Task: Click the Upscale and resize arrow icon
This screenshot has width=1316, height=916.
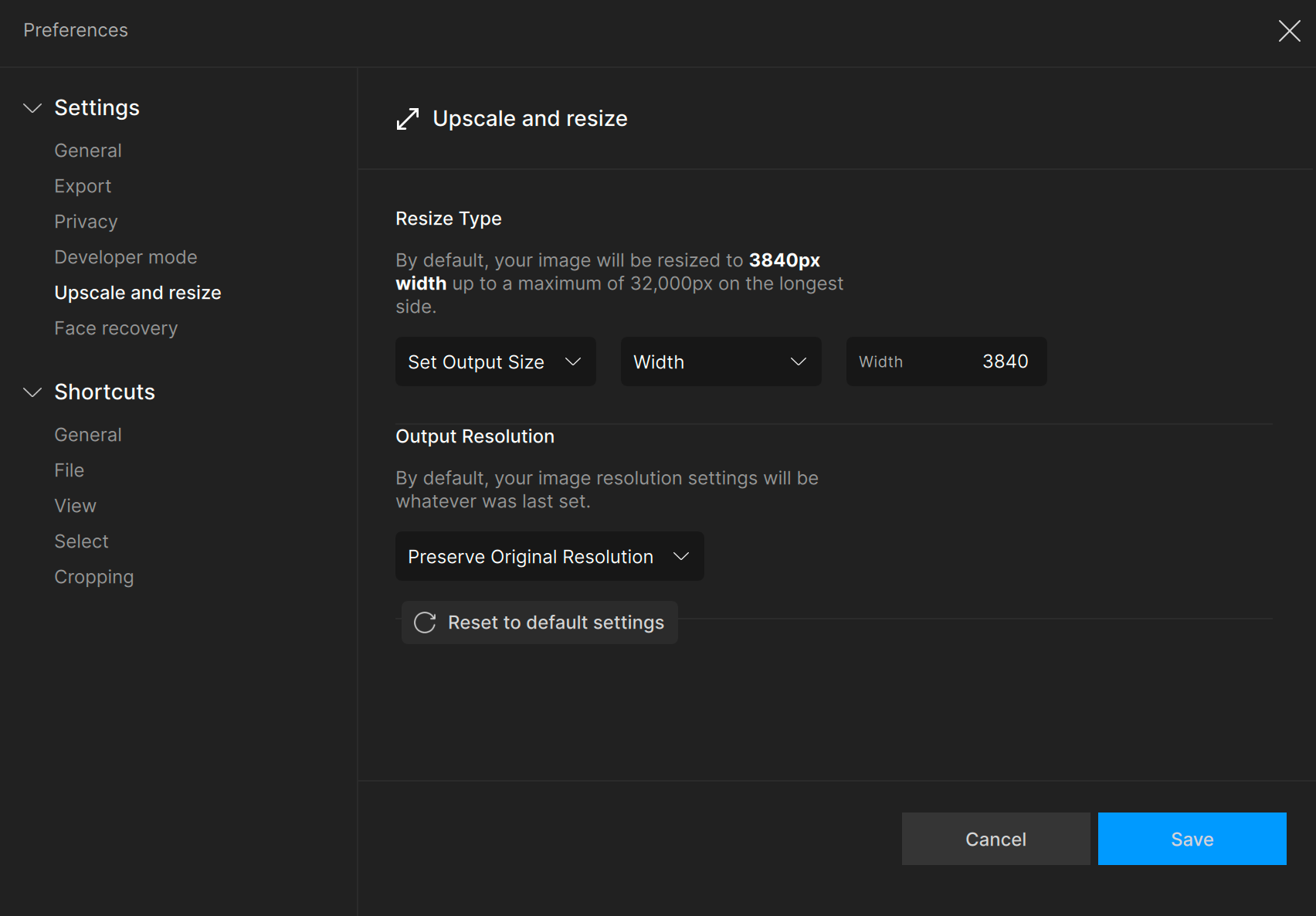Action: click(408, 119)
